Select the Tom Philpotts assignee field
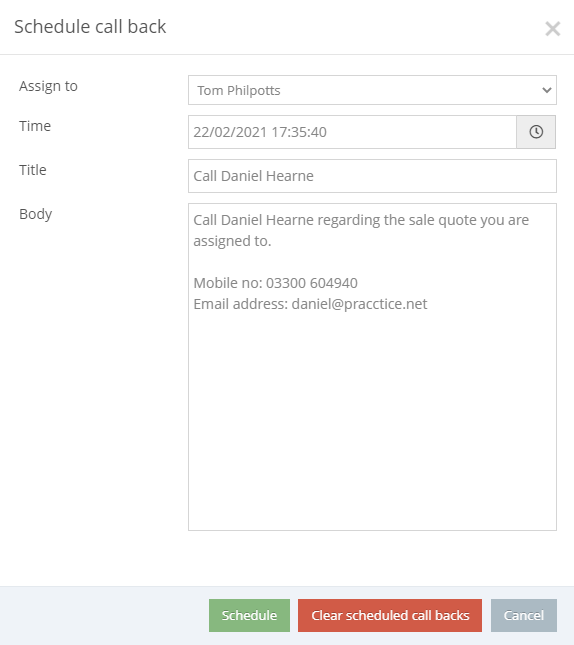Image resolution: width=574 pixels, height=645 pixels. [x=372, y=90]
